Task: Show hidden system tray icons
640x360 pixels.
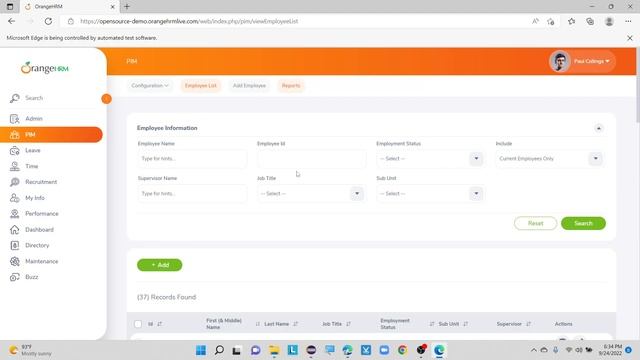Action: point(533,350)
